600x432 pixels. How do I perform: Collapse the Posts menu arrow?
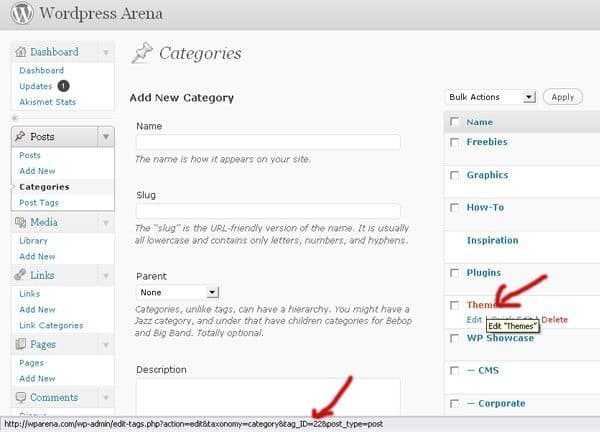click(x=106, y=137)
